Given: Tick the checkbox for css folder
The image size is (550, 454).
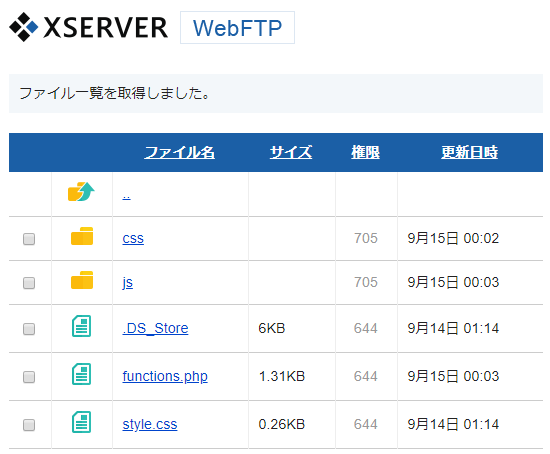Looking at the screenshot, I should [29, 239].
